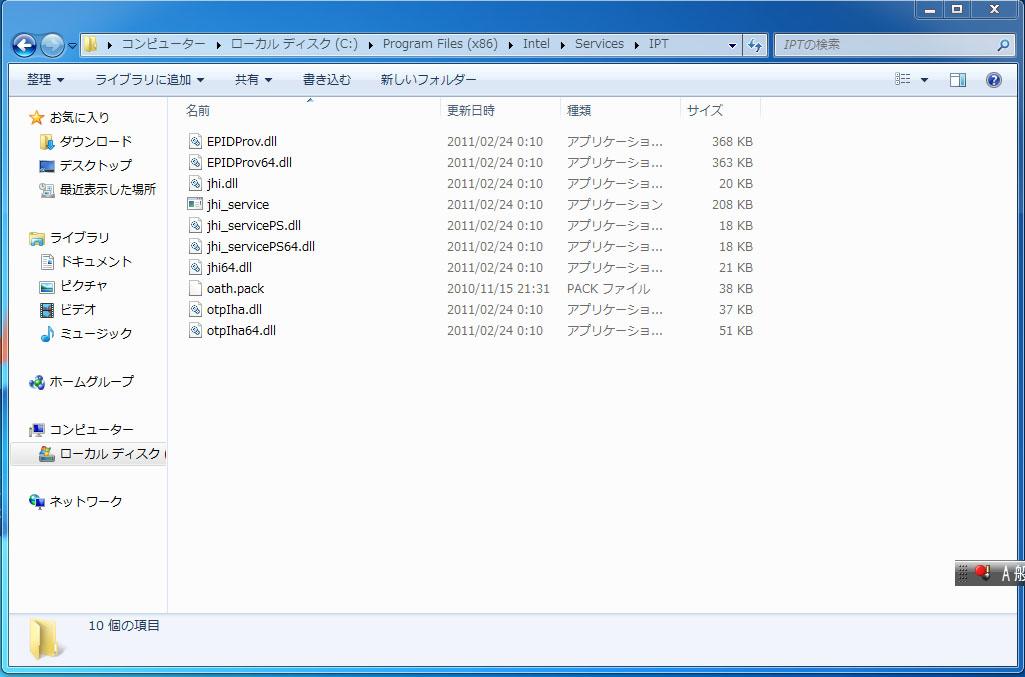
Task: Create a folder via 新しいフォルダー
Action: [429, 80]
